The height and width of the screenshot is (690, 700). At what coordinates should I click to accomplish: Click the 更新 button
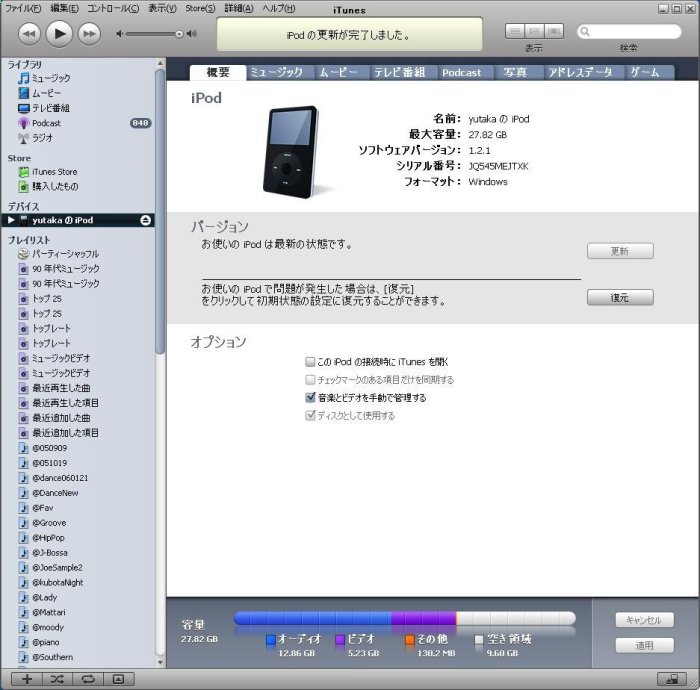[620, 251]
